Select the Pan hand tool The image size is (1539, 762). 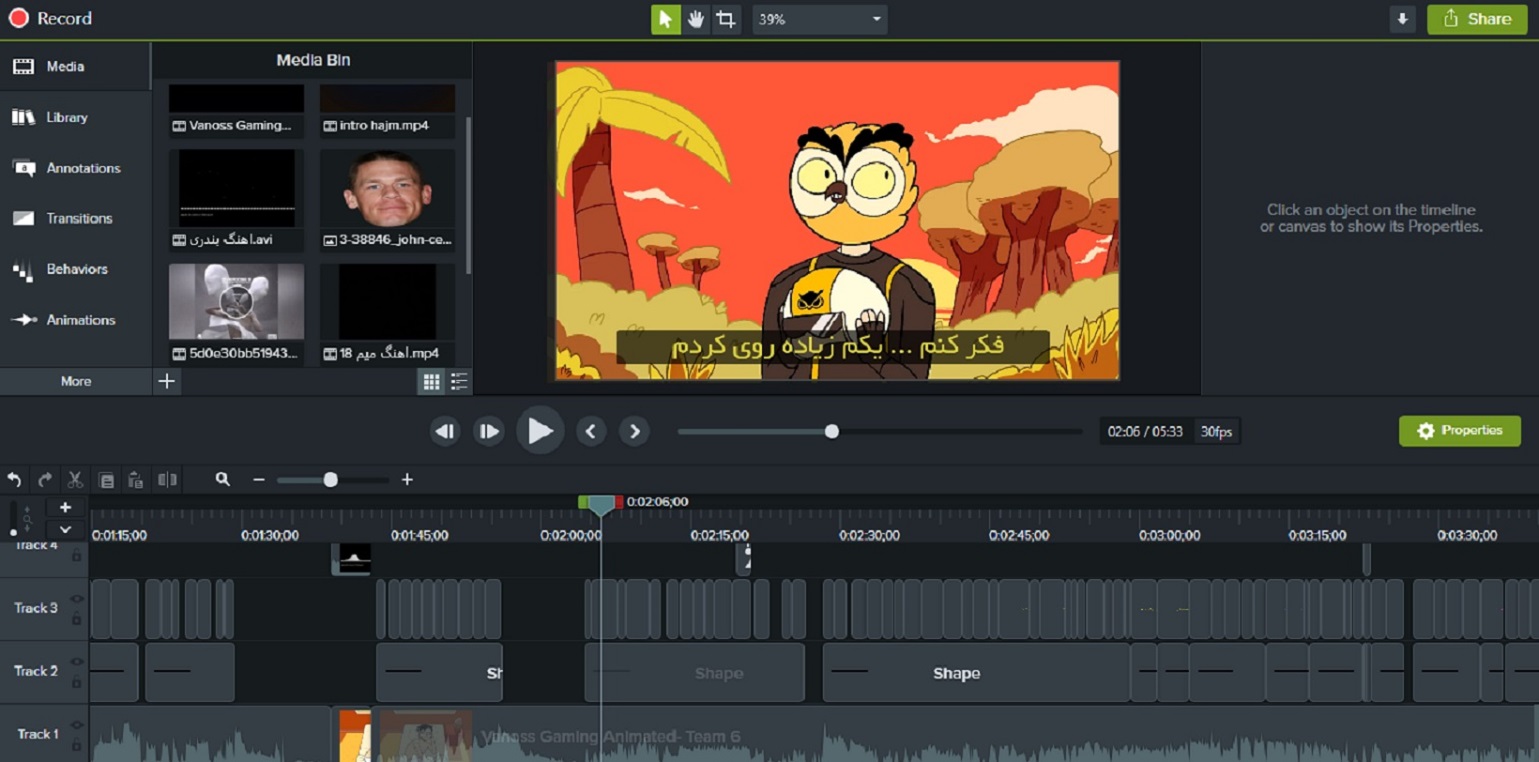(x=696, y=19)
